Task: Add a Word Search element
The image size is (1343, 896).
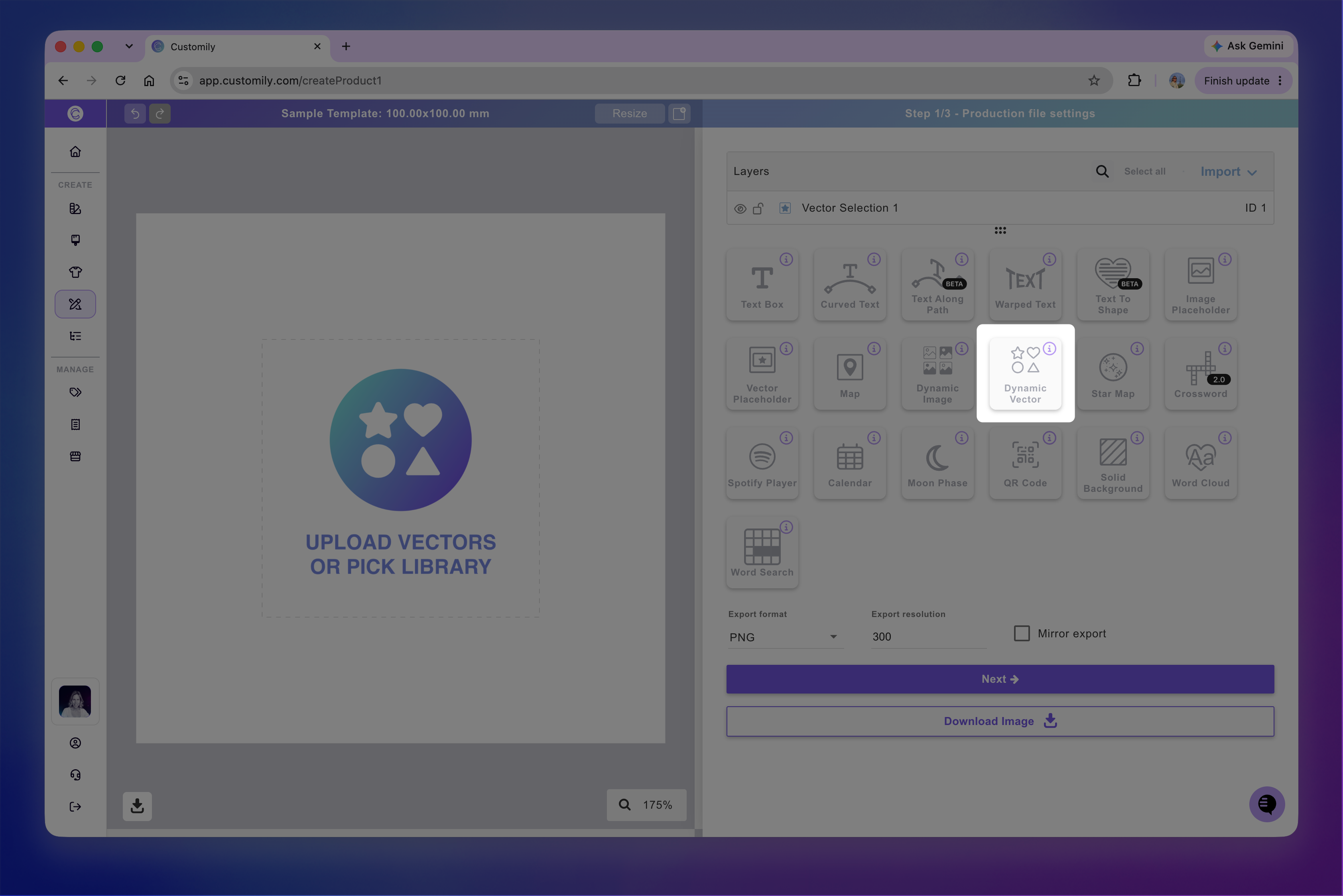Action: coord(762,552)
